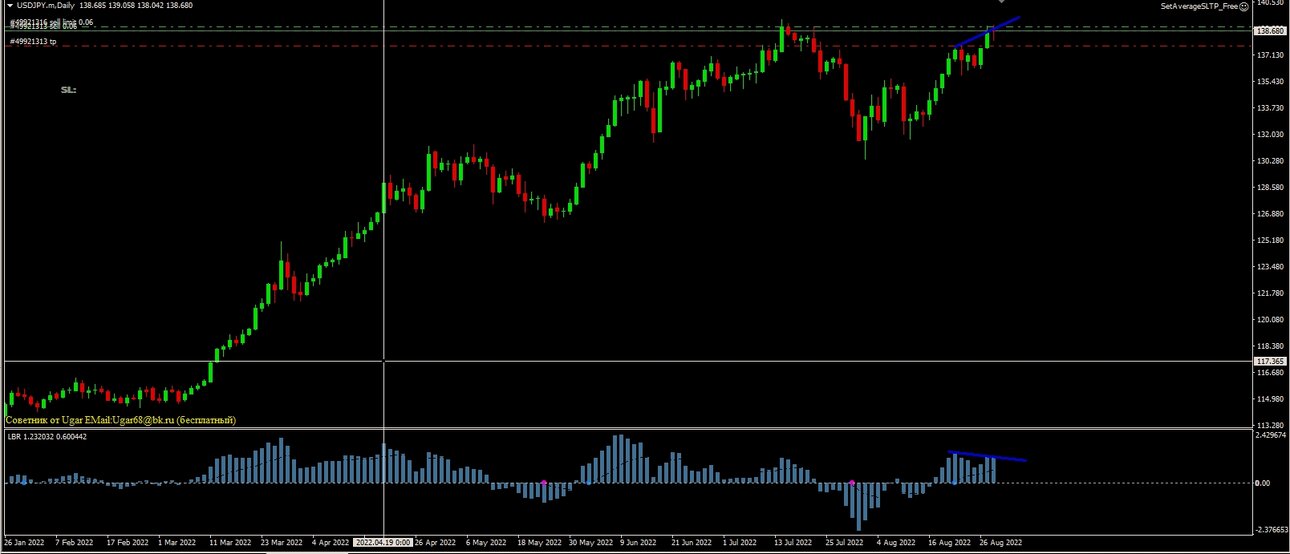Click the Советник от Ugar EMail text
This screenshot has width=1290, height=554.
pos(121,421)
